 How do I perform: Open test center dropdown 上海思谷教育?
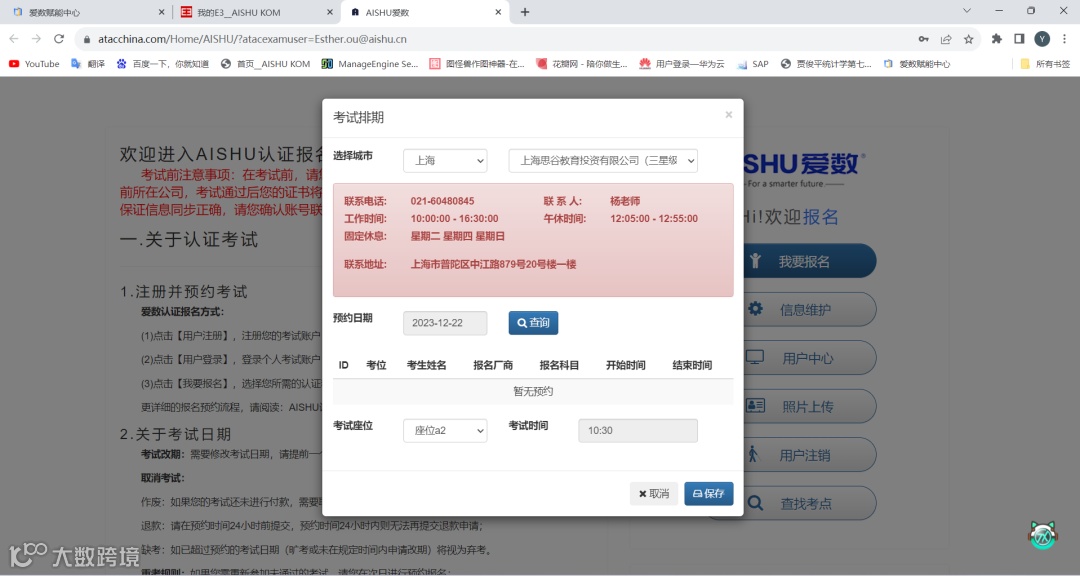pos(603,161)
